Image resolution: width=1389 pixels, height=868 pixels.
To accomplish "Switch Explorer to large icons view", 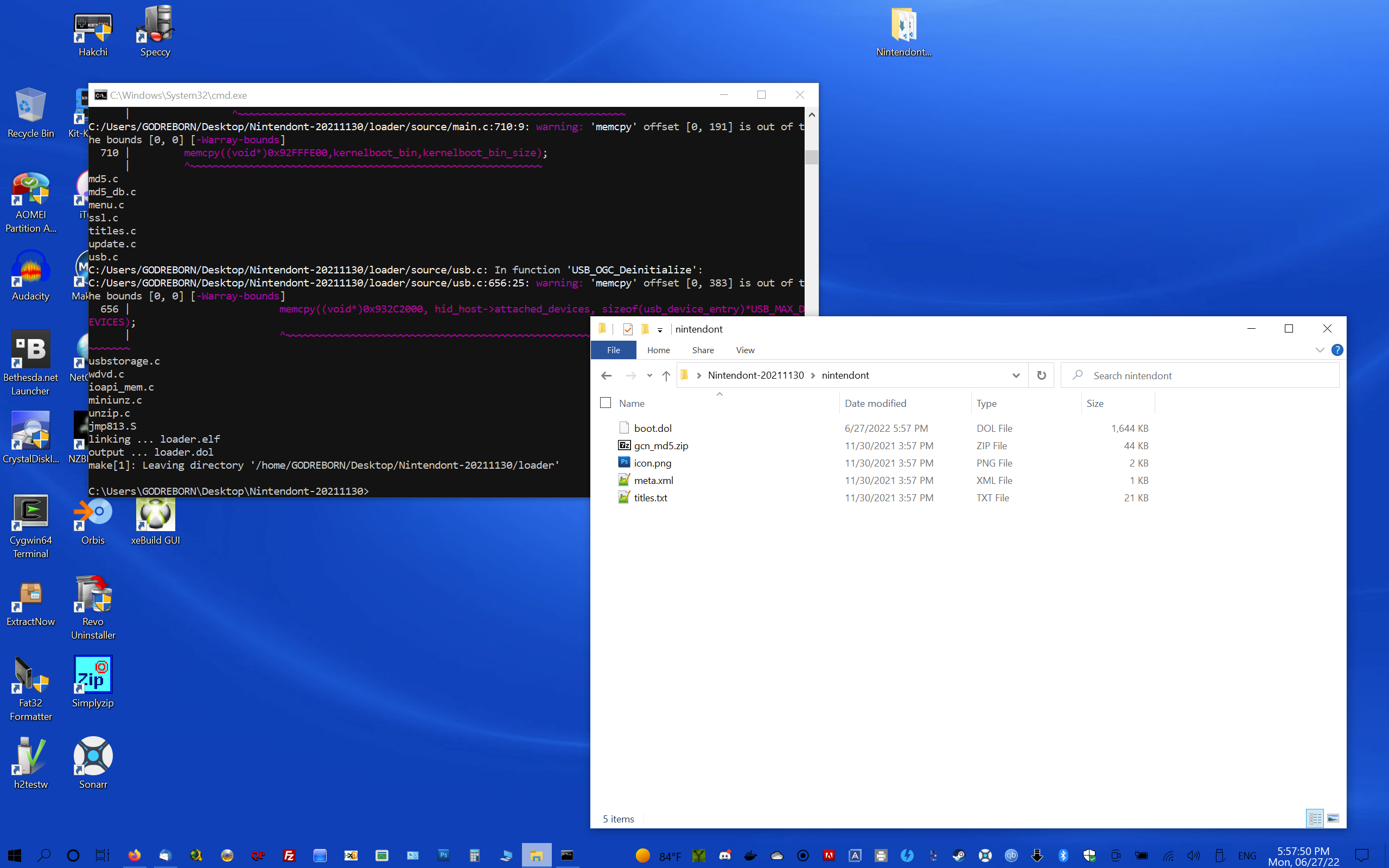I will coord(1333,818).
